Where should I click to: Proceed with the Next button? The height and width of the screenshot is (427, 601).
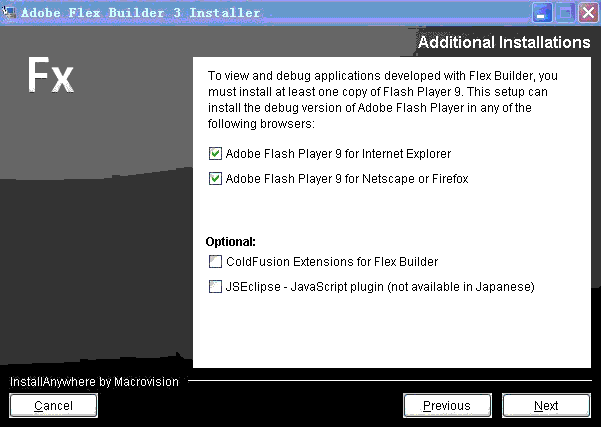pos(546,406)
